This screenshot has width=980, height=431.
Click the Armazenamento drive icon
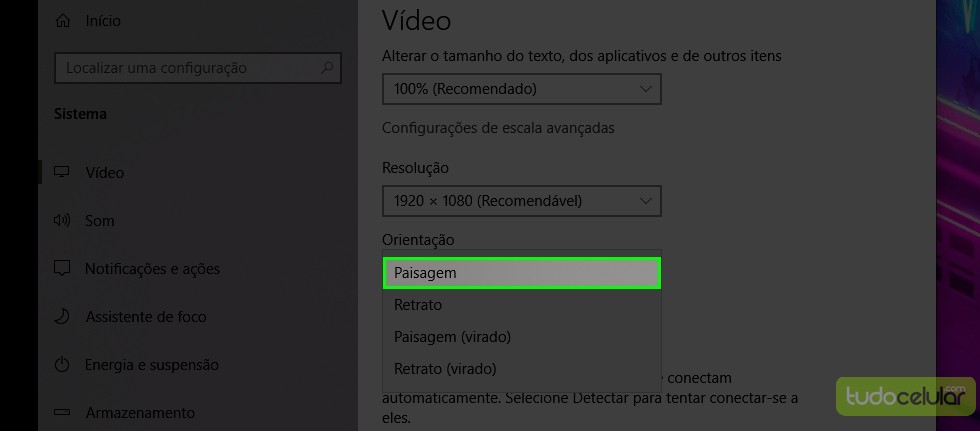63,412
